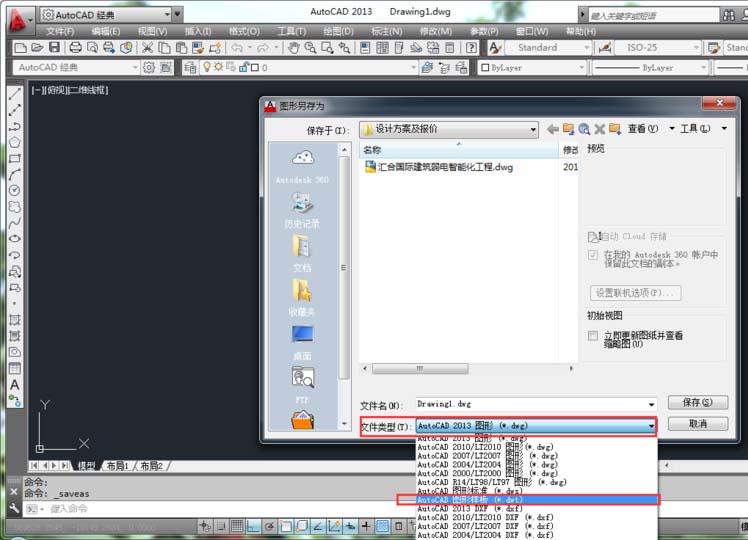Click the Plot Preview icon
Viewport: 748px width, 540px height.
point(92,48)
